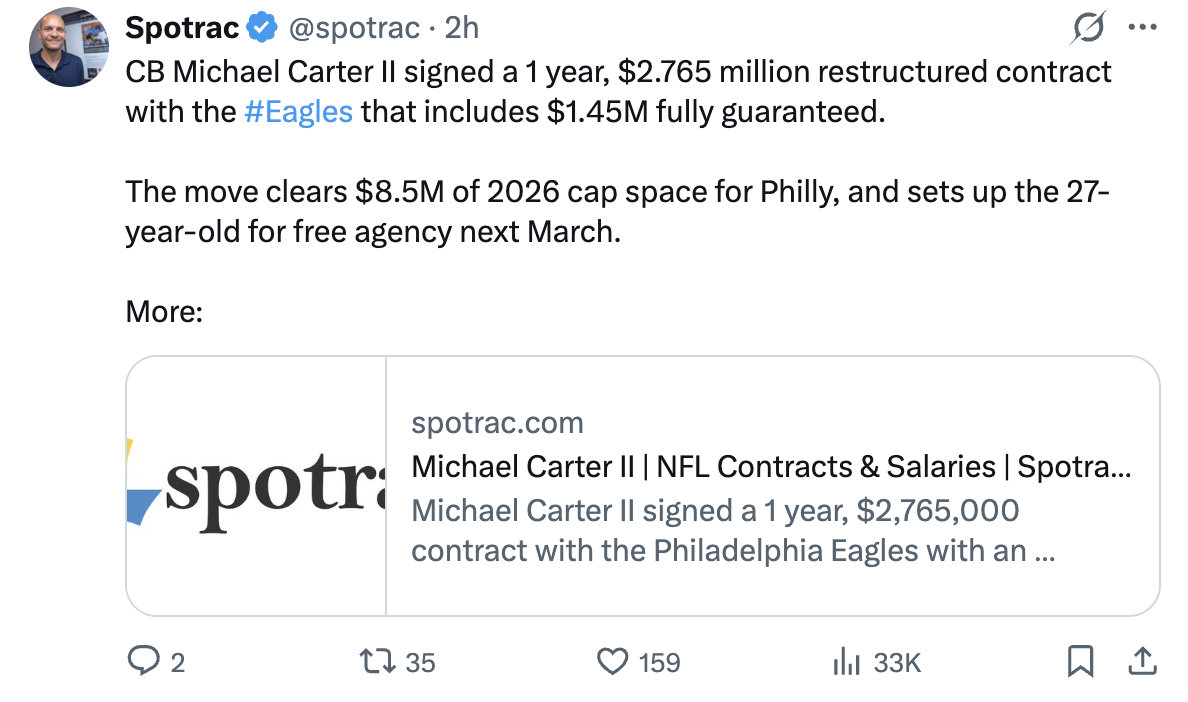Open the spotrac.com domain link in card
Screen dimensions: 1188x702
coord(497,423)
